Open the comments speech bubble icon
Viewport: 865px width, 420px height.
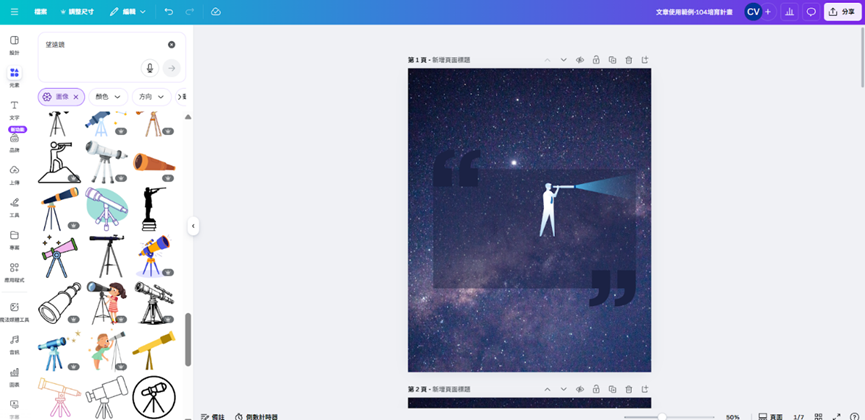(811, 12)
